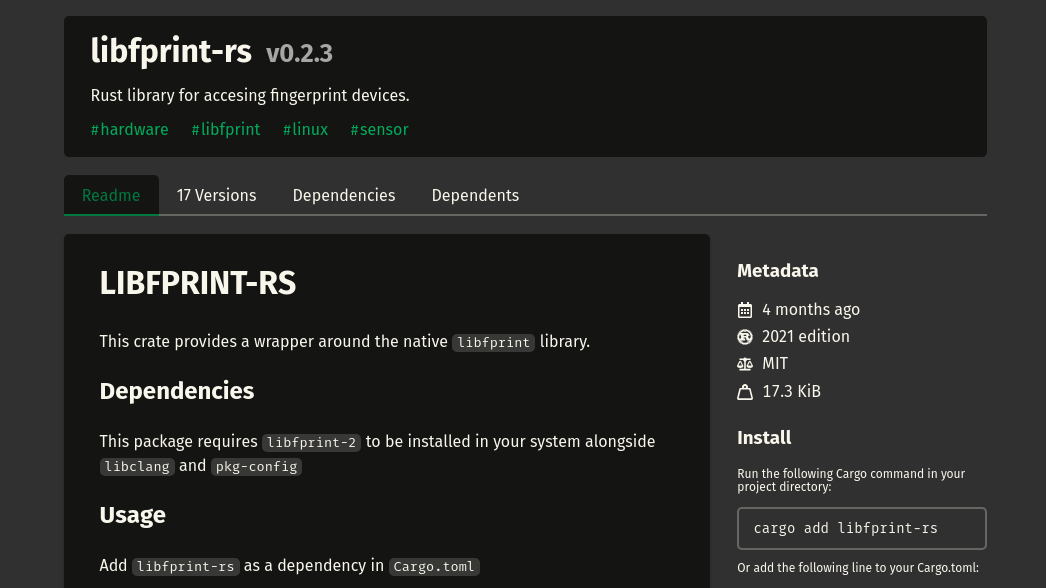Follow the #hardware keyword link
This screenshot has height=588, width=1046.
[129, 129]
